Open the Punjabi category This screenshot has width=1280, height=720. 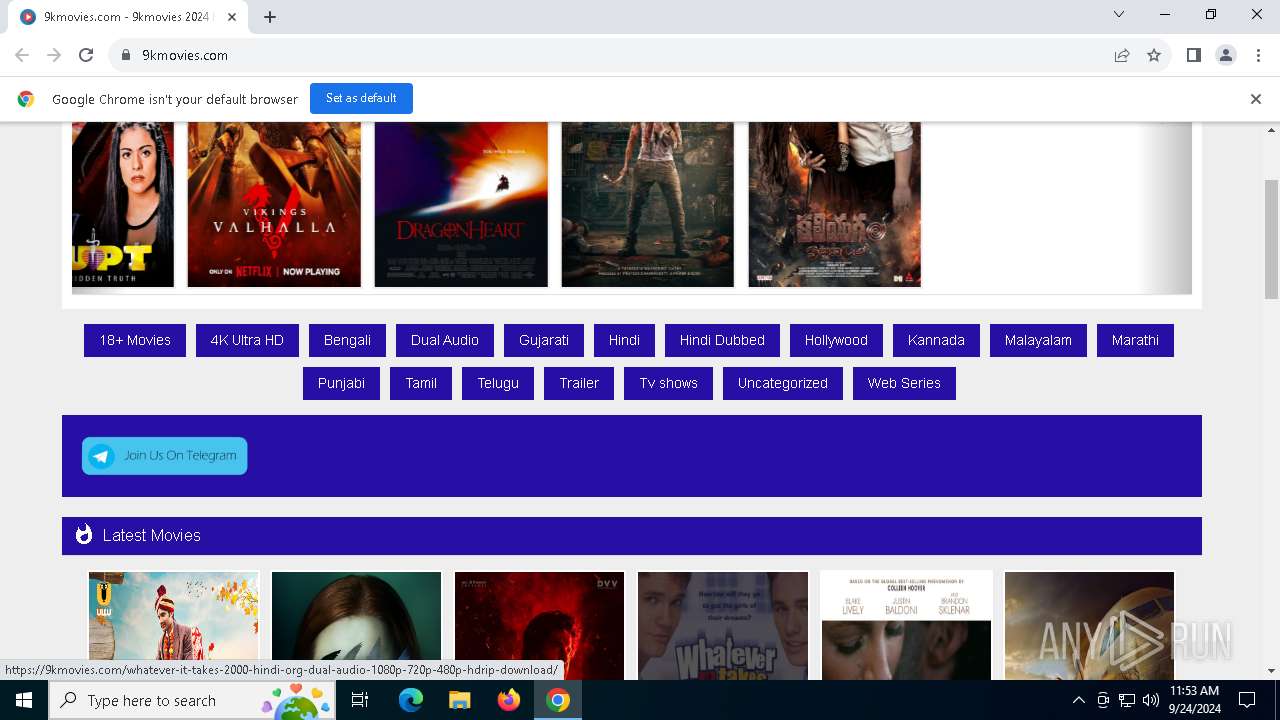click(x=341, y=383)
